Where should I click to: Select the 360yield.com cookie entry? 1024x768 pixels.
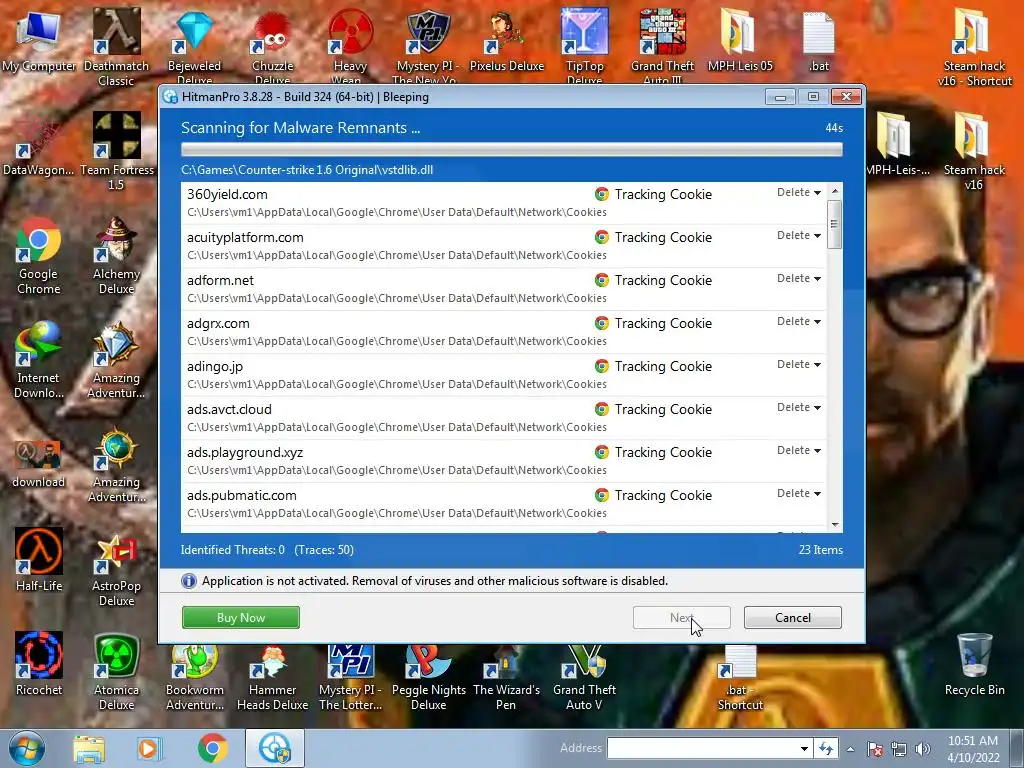(504, 203)
